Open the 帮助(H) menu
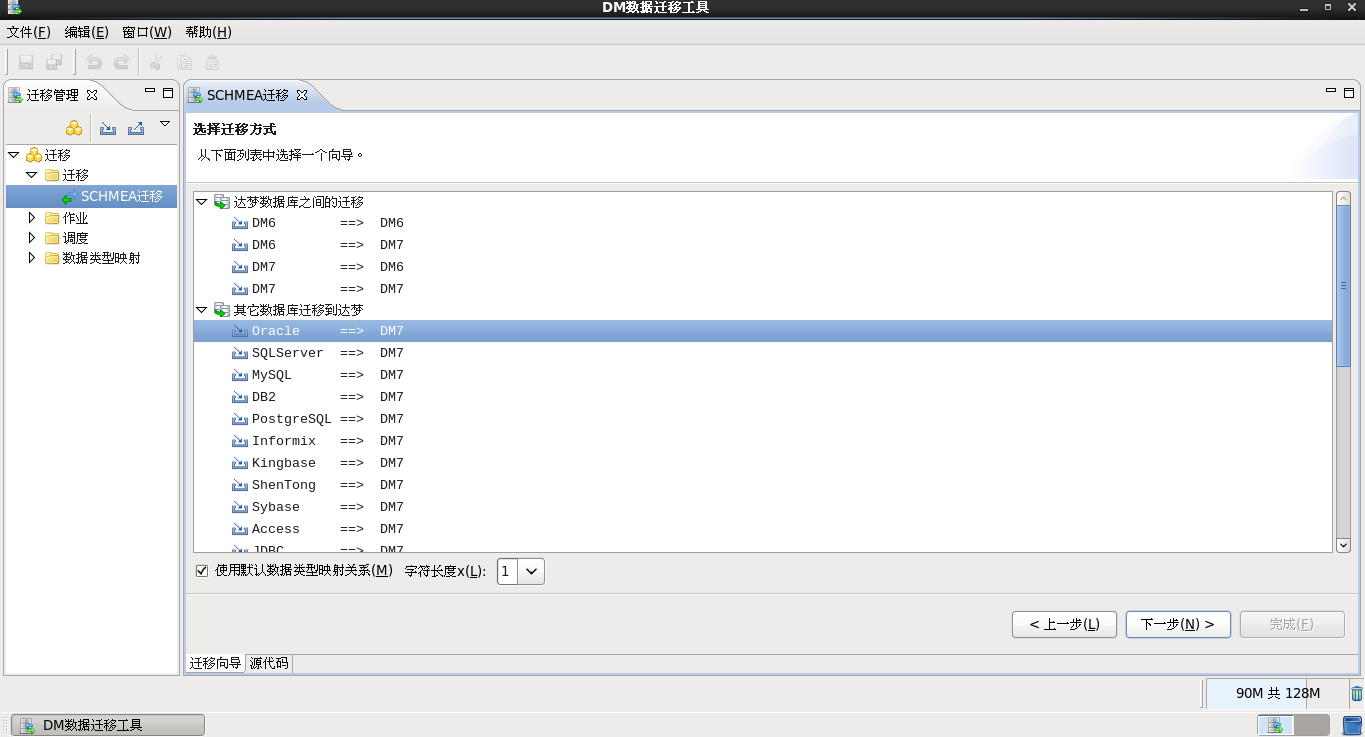The image size is (1365, 737). coord(208,32)
